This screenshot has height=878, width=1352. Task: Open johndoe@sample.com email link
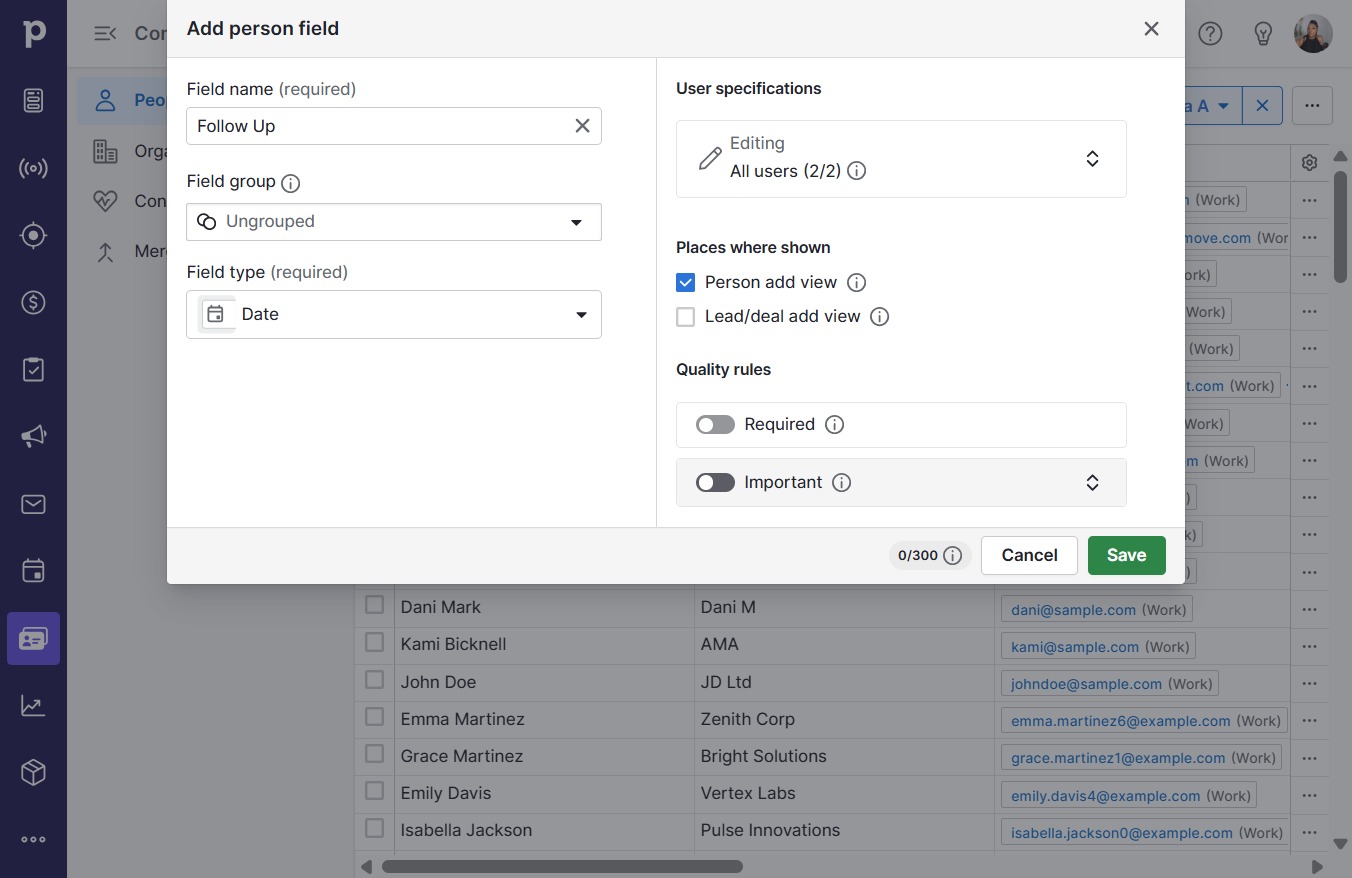point(1087,684)
